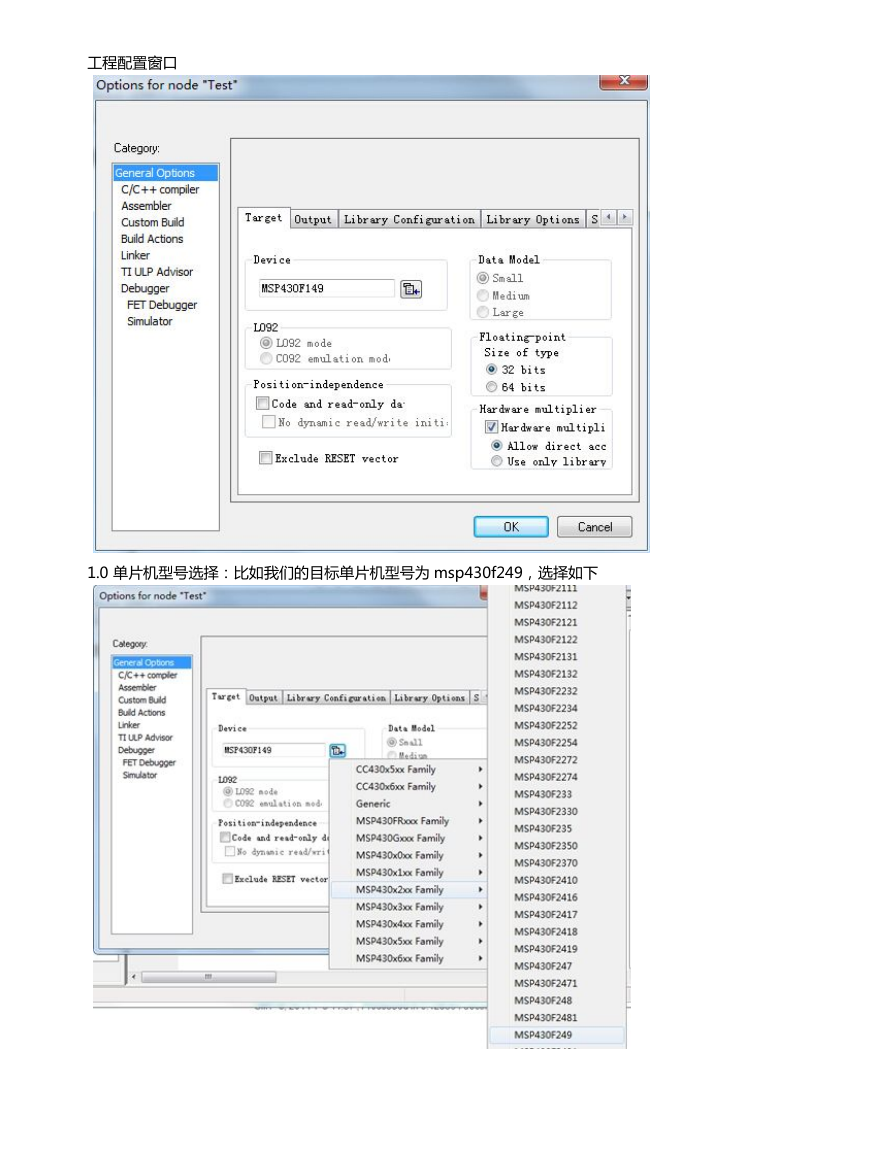
Task: Switch to Output tab in upper dialog
Action: (x=313, y=220)
